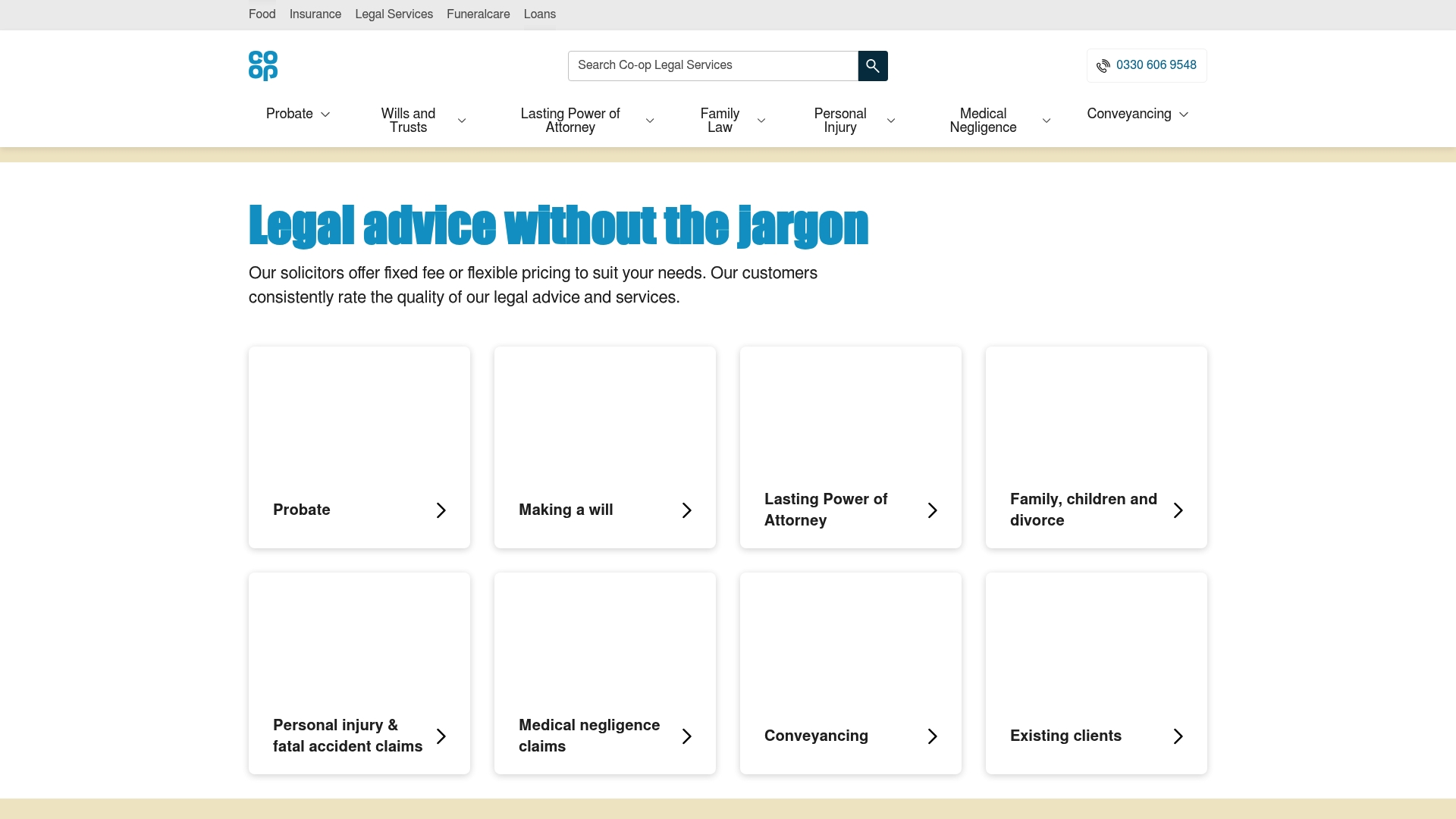This screenshot has height=819, width=1456.
Task: Open the Loans page link
Action: point(539,14)
